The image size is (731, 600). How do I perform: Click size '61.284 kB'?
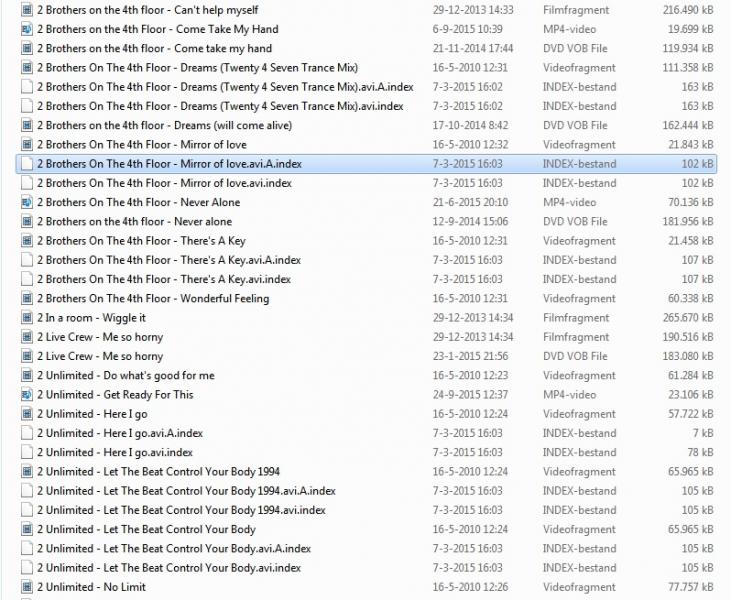690,375
